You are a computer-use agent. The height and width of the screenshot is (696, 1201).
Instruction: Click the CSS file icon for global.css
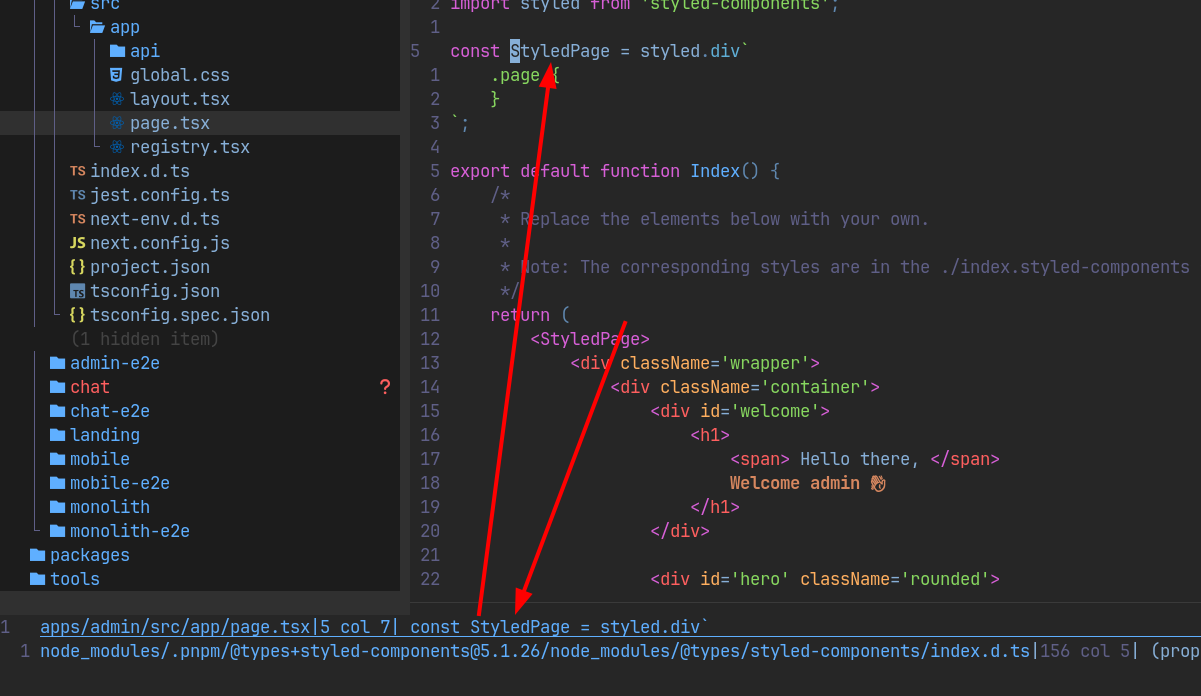(x=117, y=75)
